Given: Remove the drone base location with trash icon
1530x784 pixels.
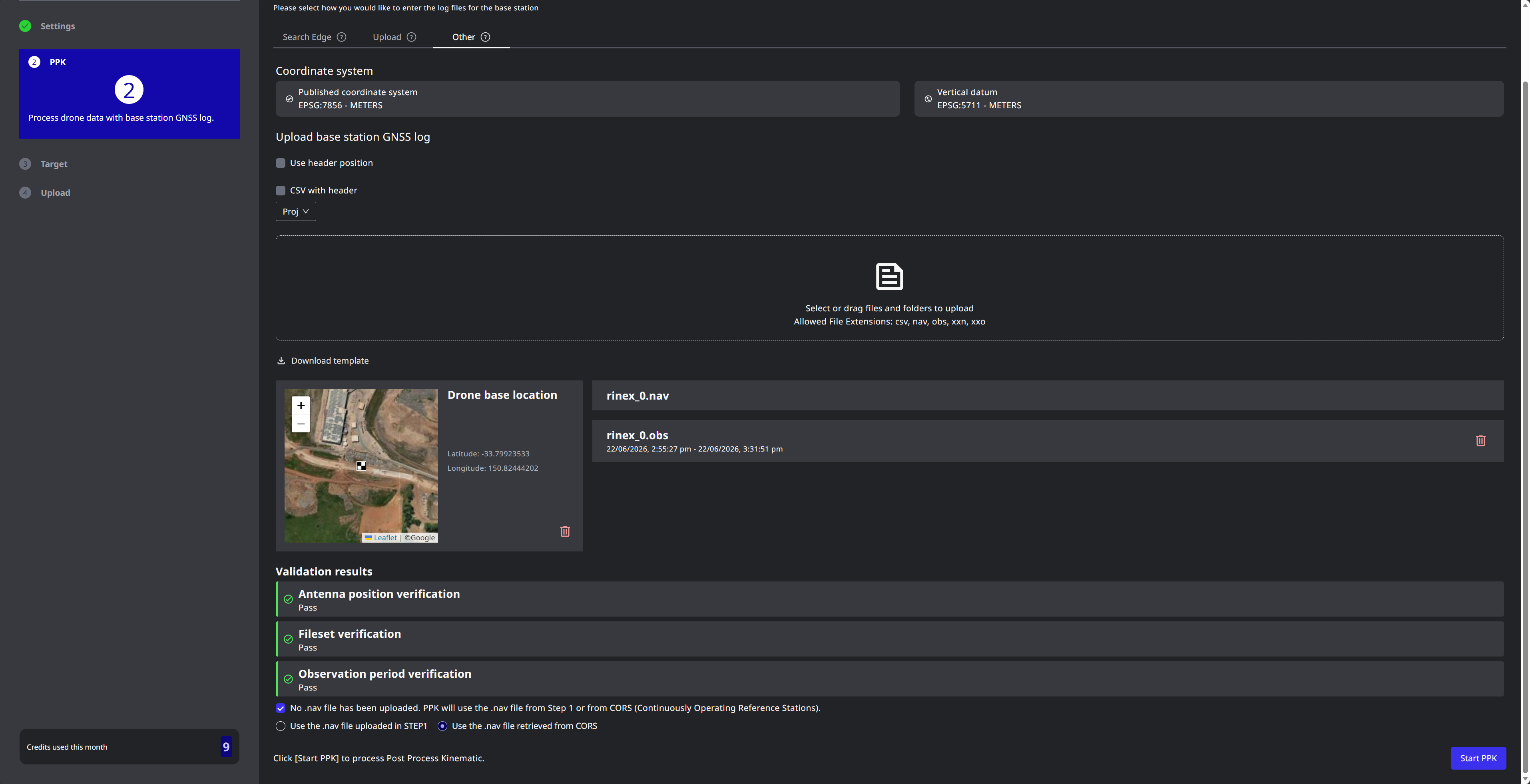Looking at the screenshot, I should pos(565,531).
